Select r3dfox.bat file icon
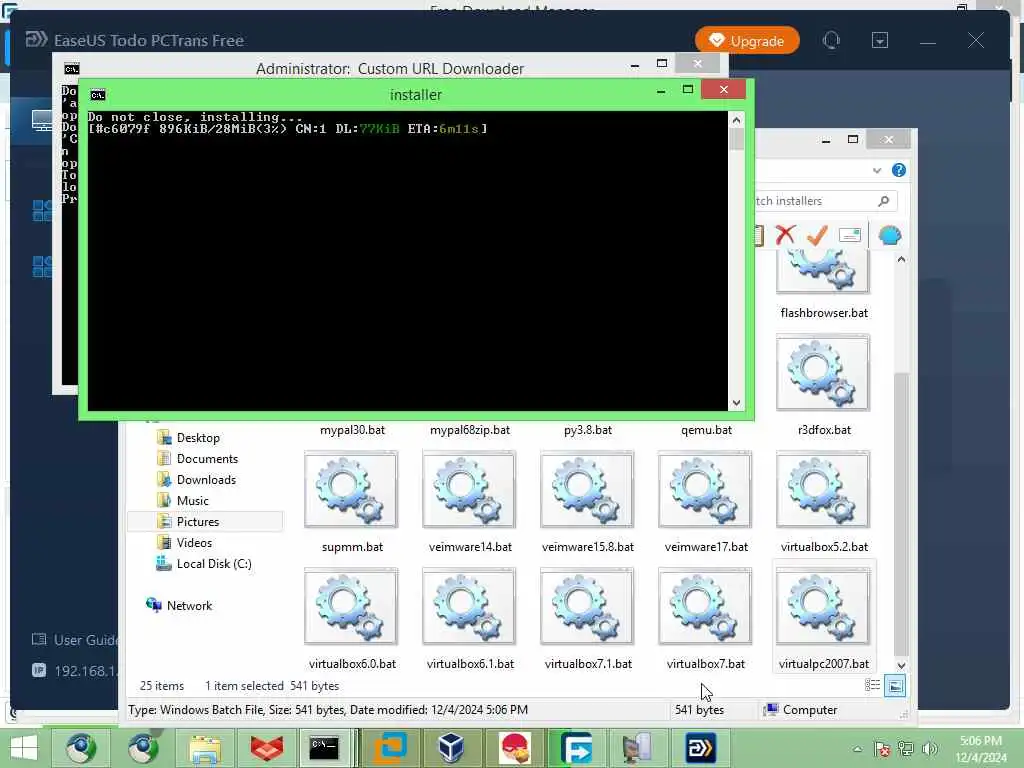This screenshot has height=768, width=1024. [823, 373]
